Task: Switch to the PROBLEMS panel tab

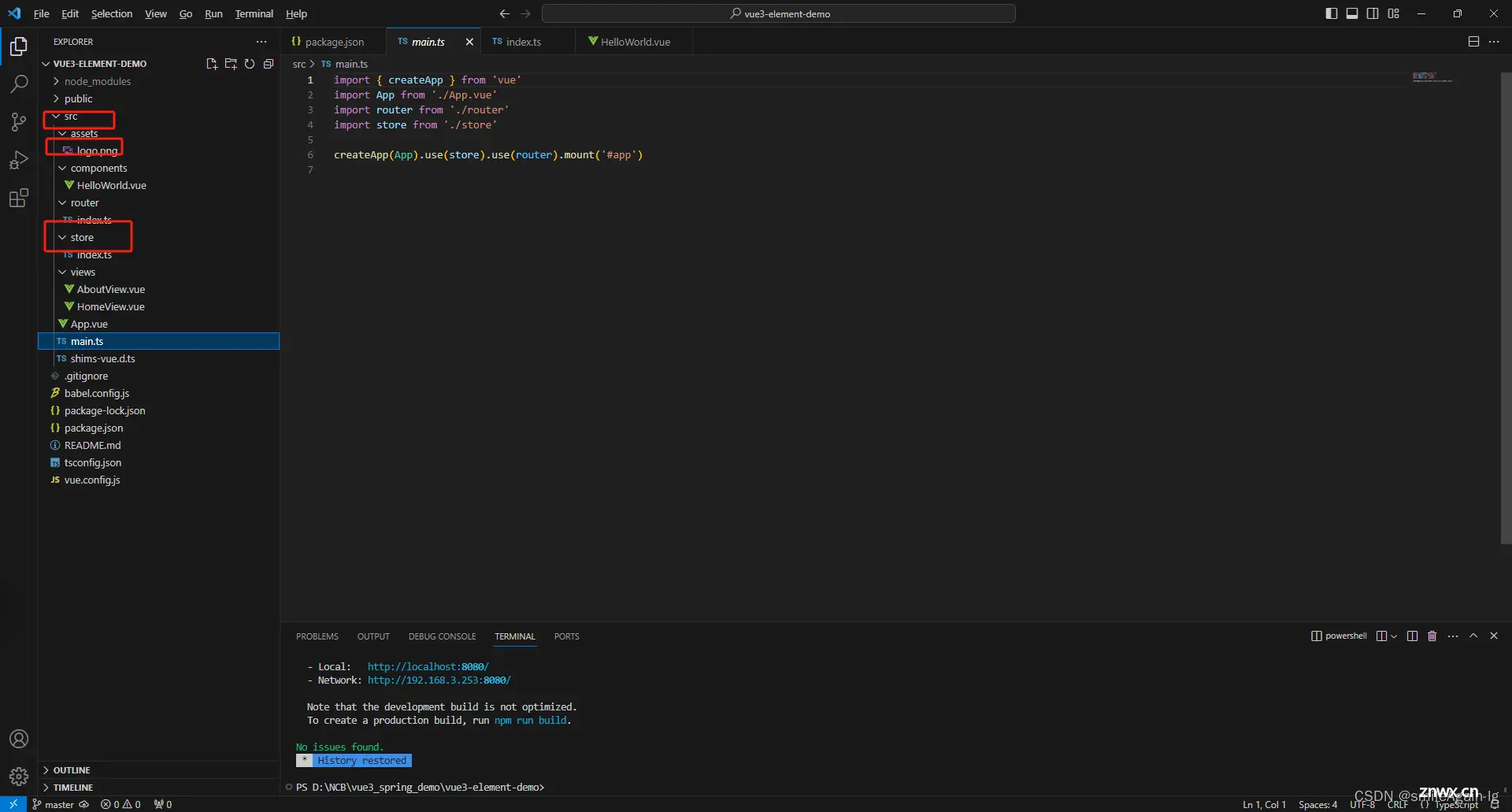Action: tap(317, 636)
